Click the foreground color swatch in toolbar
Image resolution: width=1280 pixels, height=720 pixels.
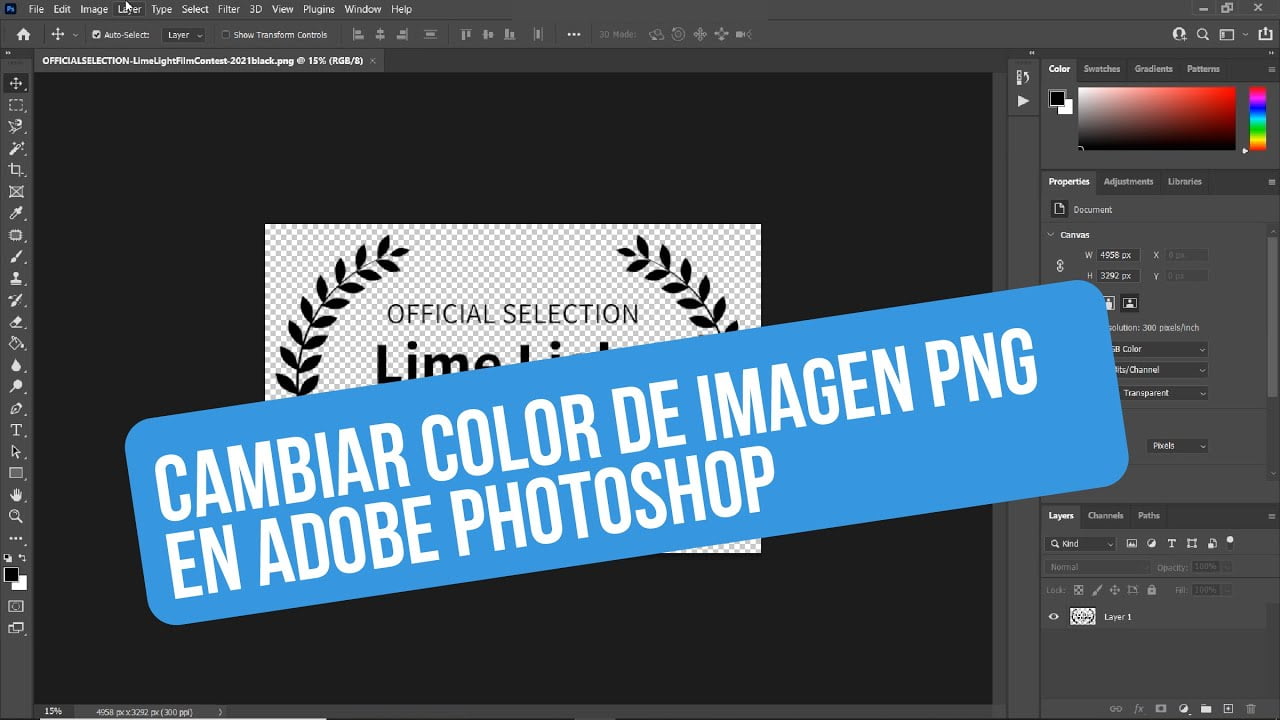pyautogui.click(x=11, y=574)
